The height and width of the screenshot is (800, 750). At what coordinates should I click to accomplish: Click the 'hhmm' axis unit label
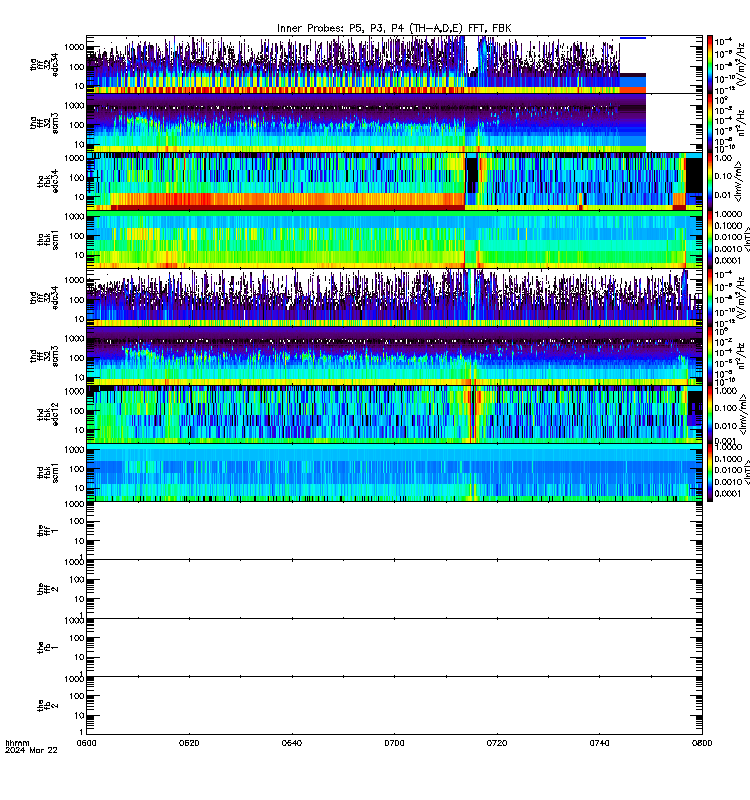17,743
